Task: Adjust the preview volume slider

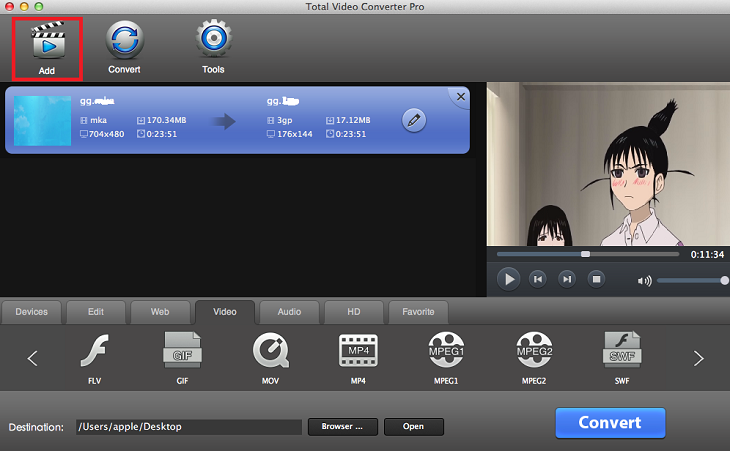Action: (693, 281)
